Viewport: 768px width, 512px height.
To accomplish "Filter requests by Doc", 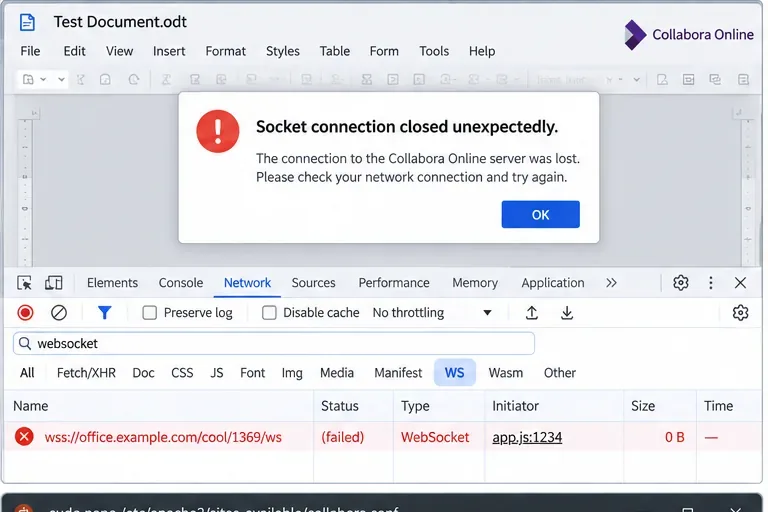I will pyautogui.click(x=144, y=373).
